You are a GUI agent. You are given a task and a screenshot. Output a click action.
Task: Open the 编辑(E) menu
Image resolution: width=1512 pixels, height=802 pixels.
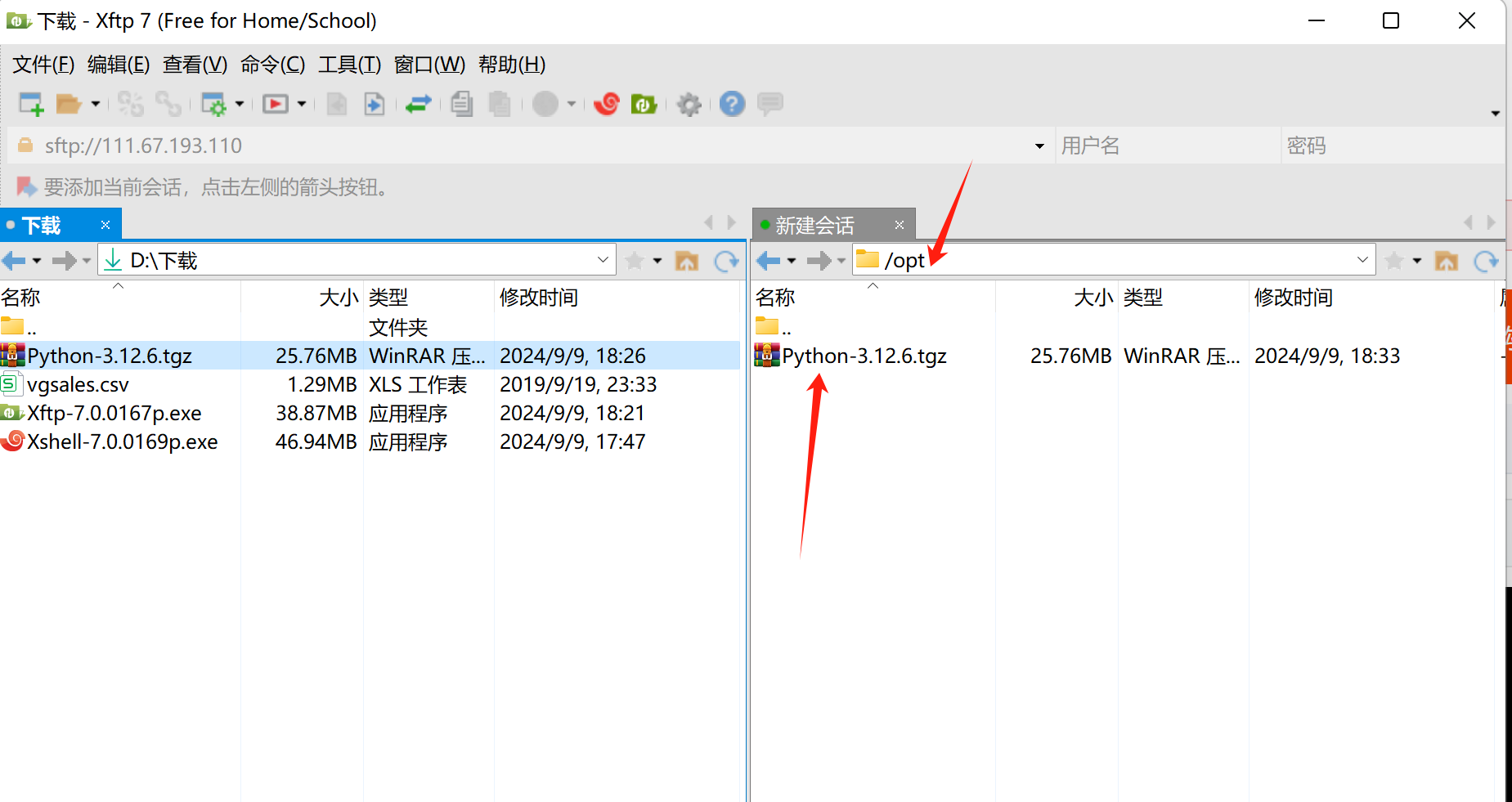119,65
